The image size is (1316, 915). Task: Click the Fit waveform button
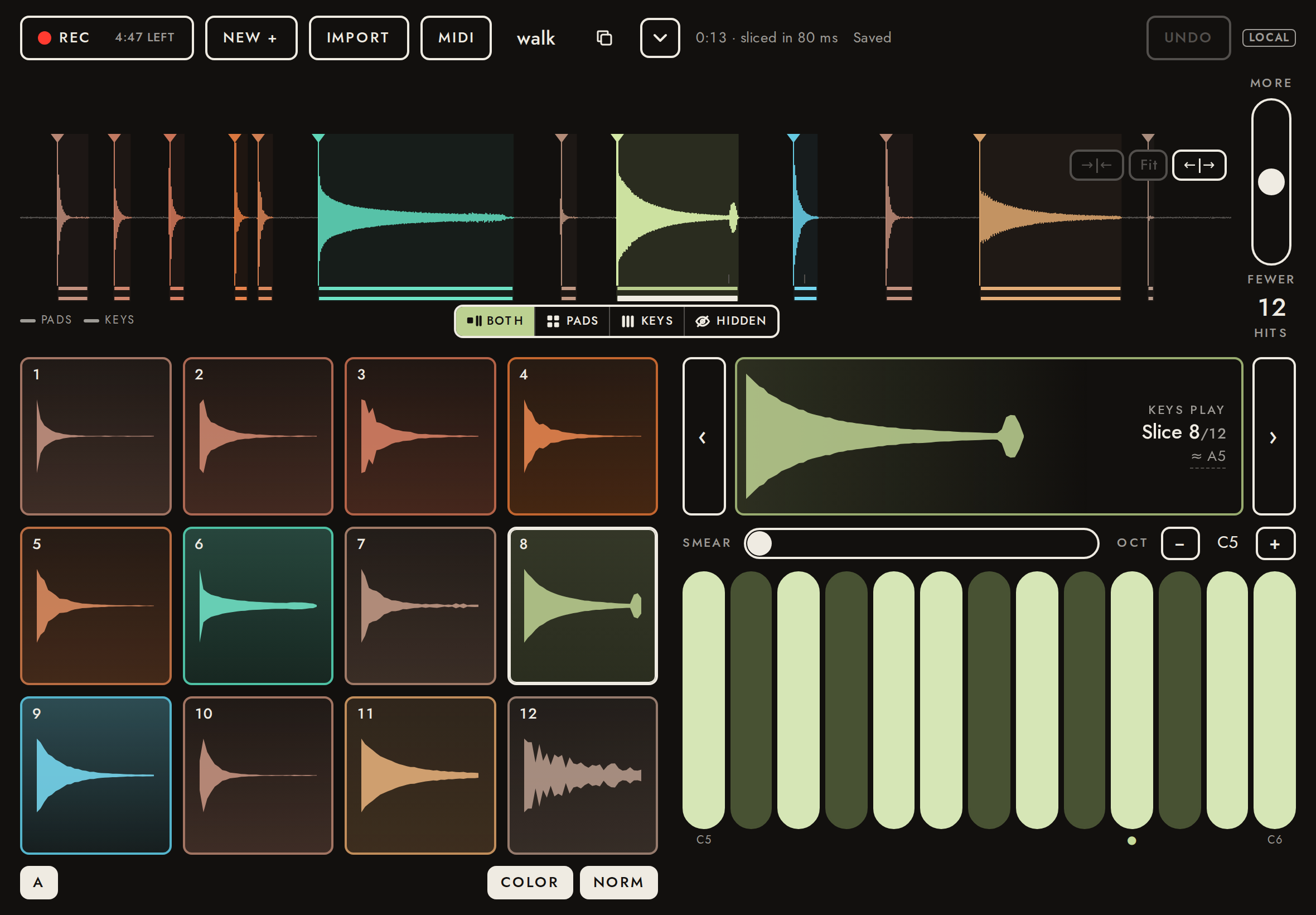[x=1148, y=165]
